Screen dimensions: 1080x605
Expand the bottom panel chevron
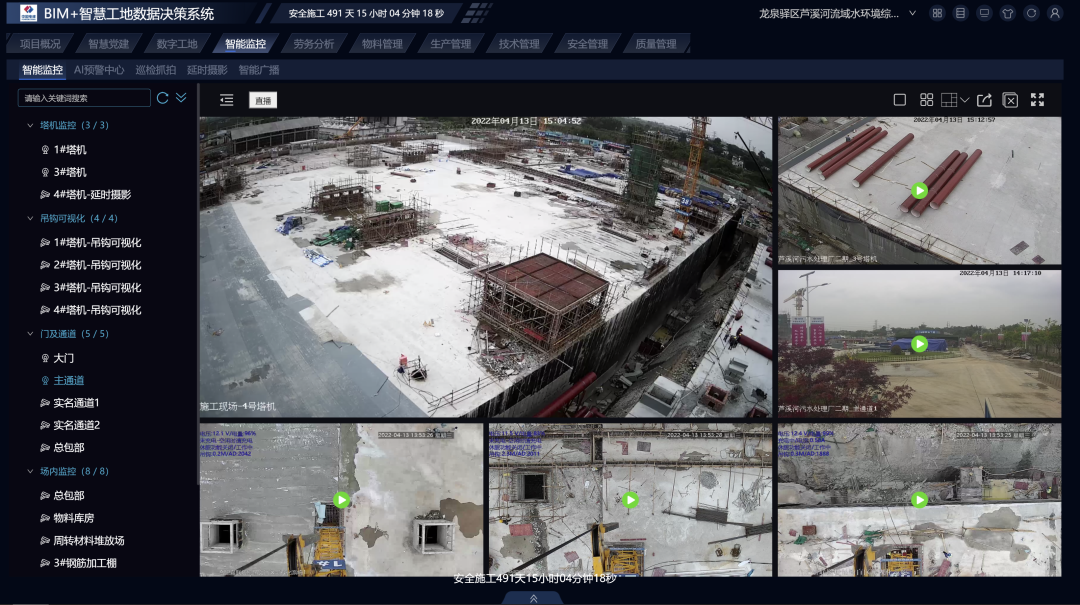point(533,598)
